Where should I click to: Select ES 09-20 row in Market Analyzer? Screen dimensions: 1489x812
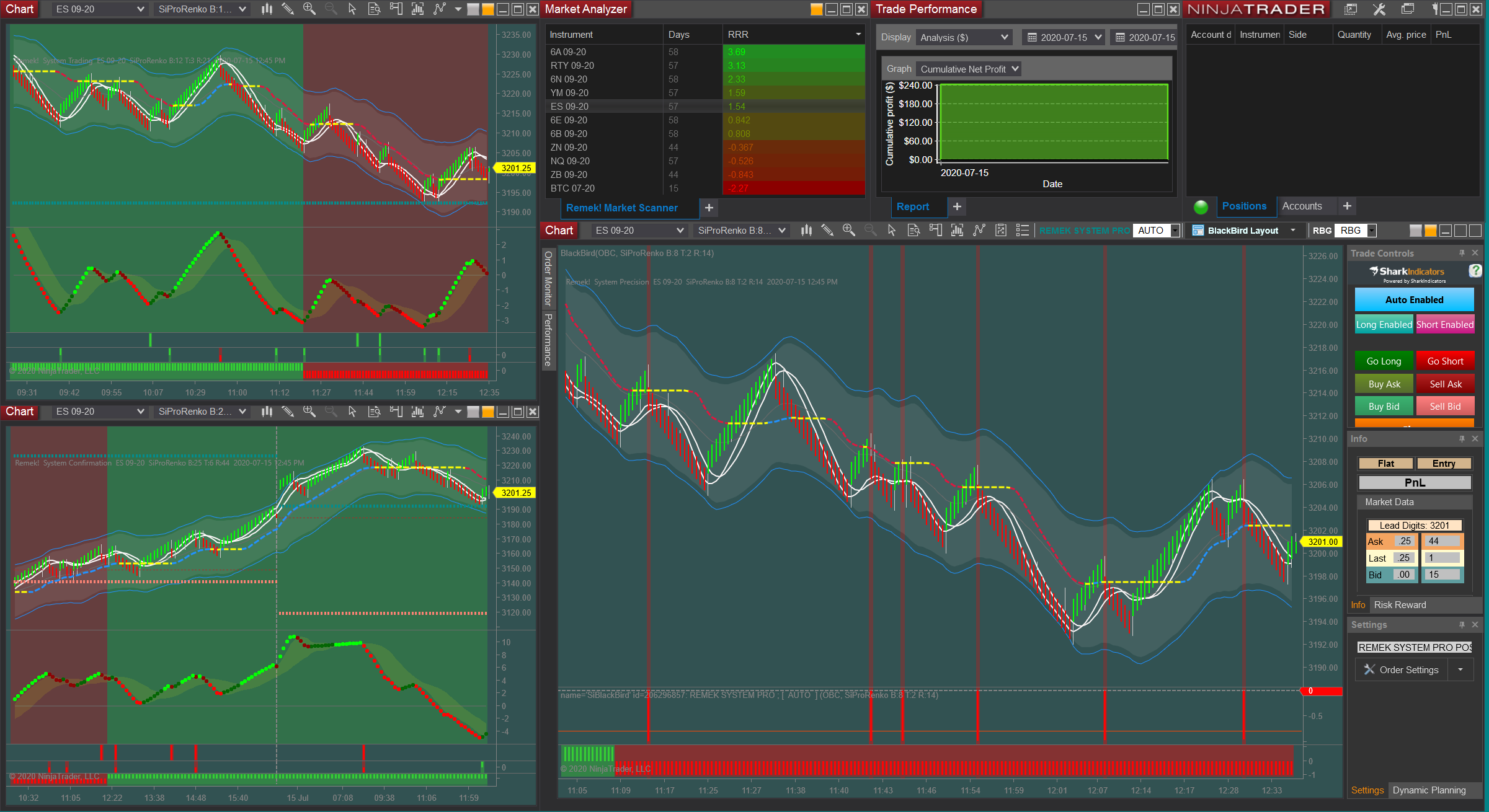[705, 106]
